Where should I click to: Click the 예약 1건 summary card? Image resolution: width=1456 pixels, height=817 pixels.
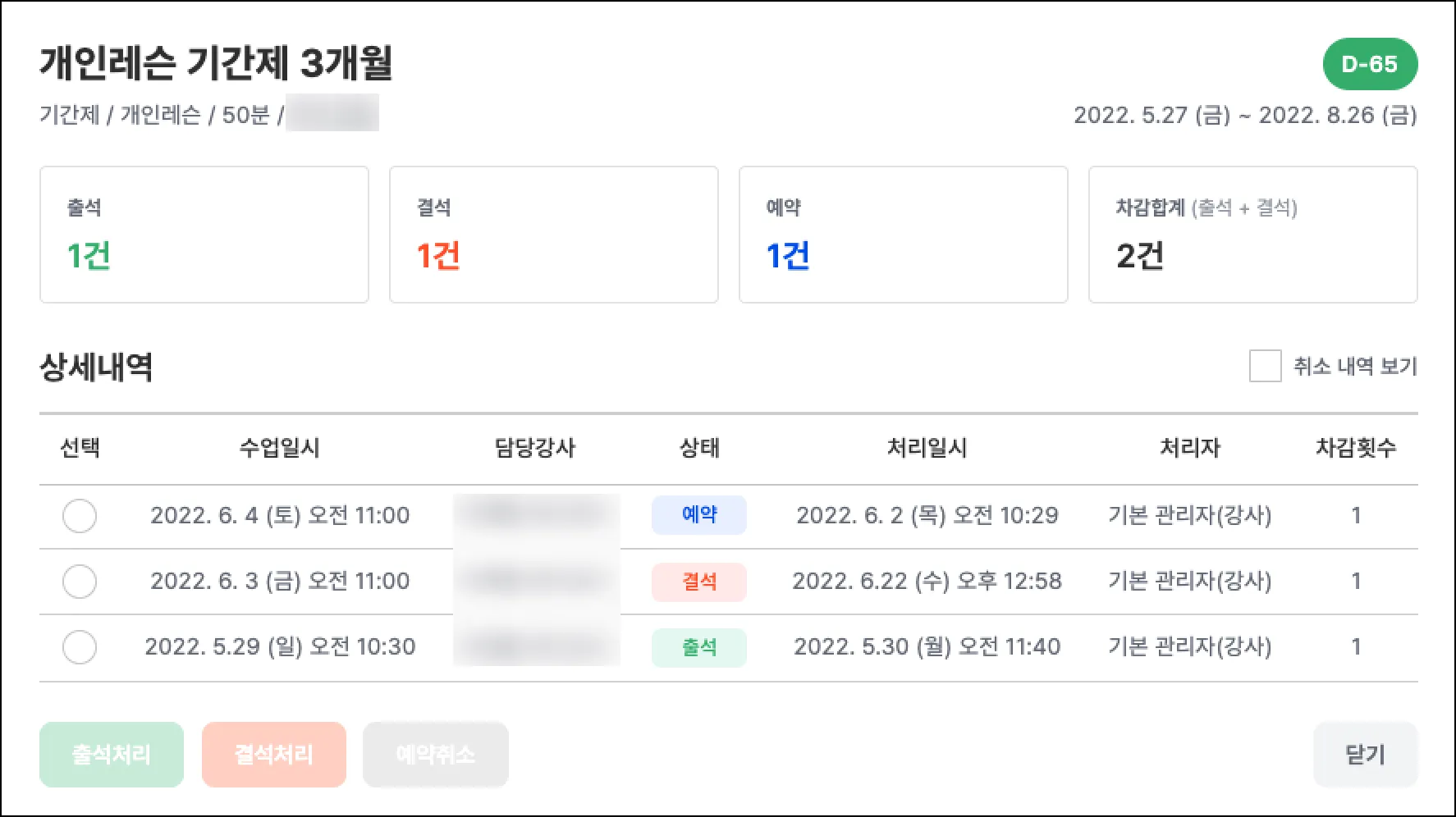[x=903, y=235]
